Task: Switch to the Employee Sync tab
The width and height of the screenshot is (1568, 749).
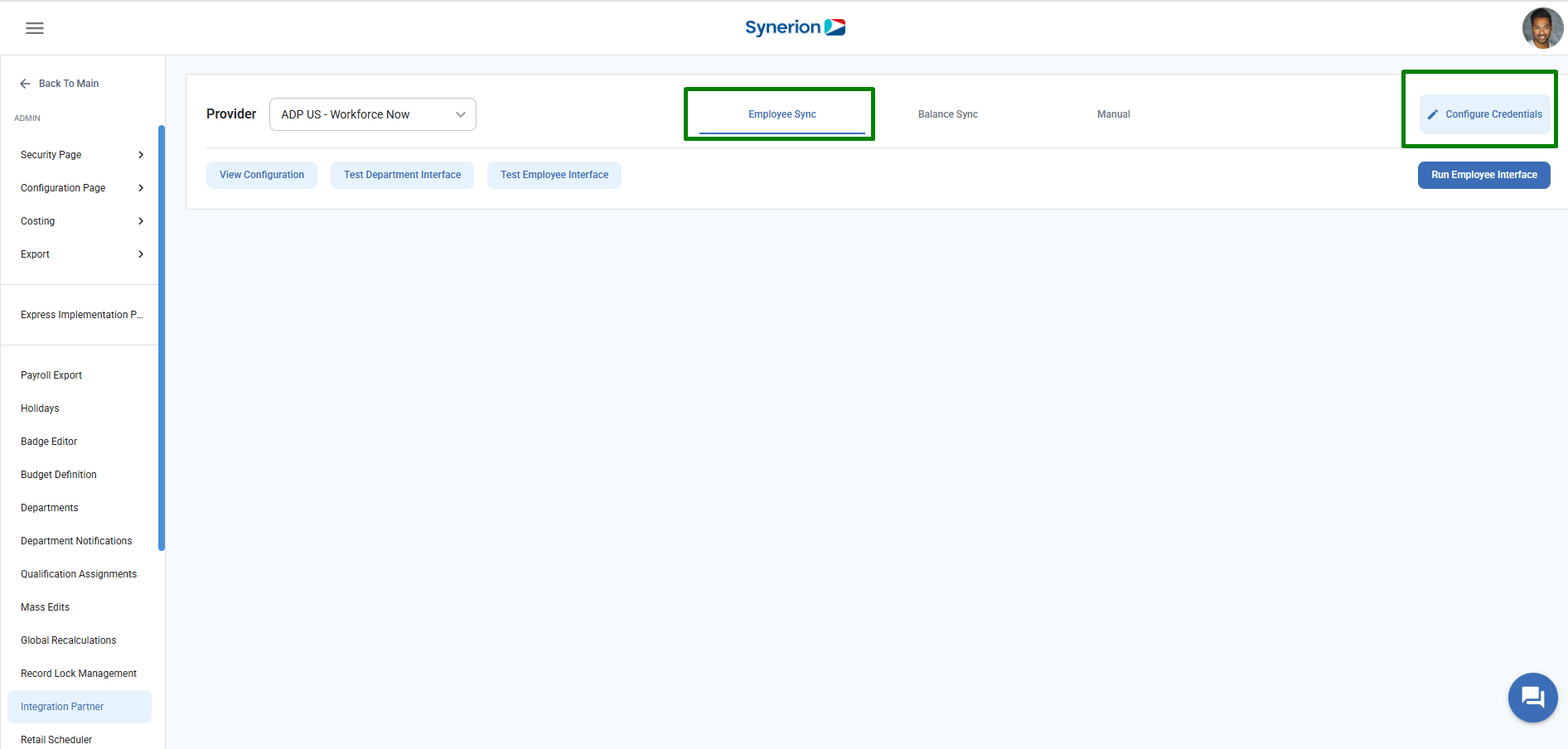Action: pyautogui.click(x=782, y=114)
